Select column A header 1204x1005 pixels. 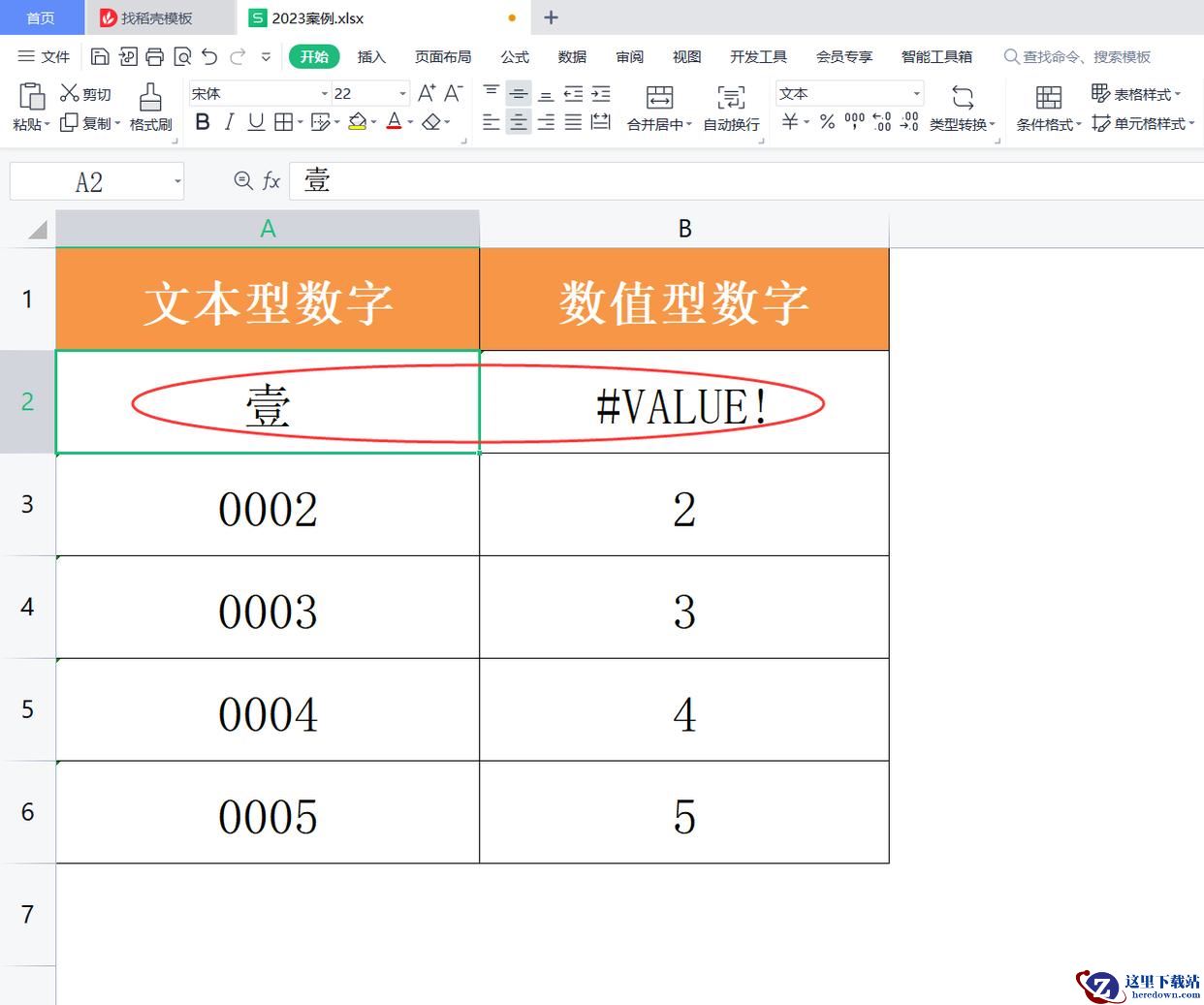[268, 229]
